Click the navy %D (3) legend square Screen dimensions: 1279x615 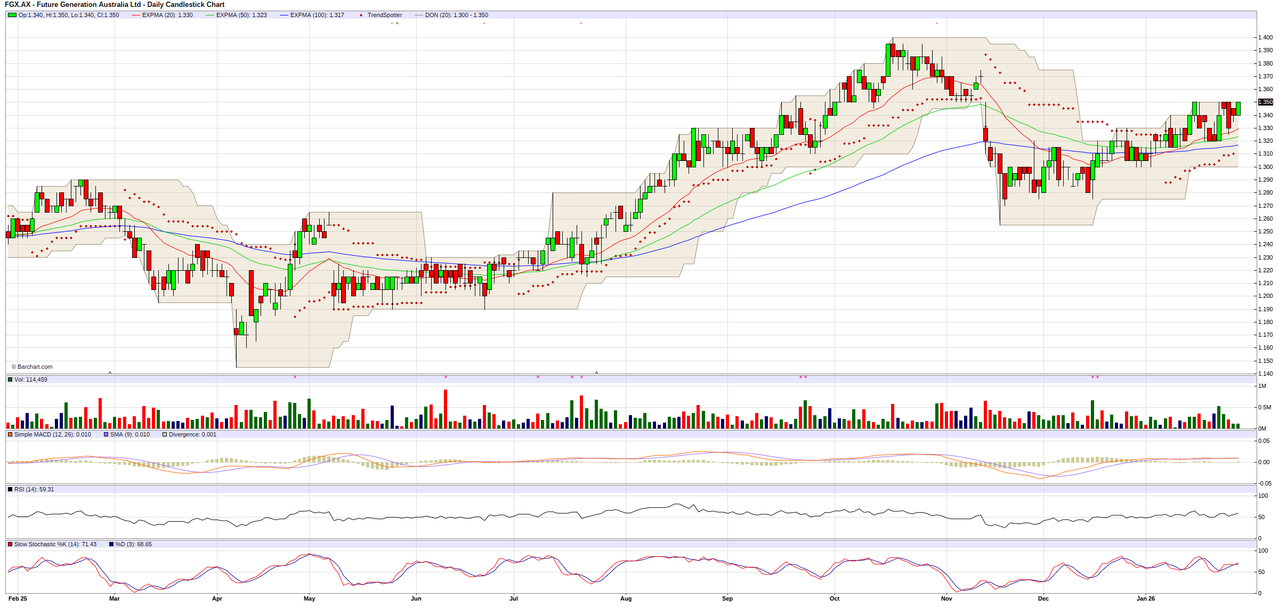110,545
